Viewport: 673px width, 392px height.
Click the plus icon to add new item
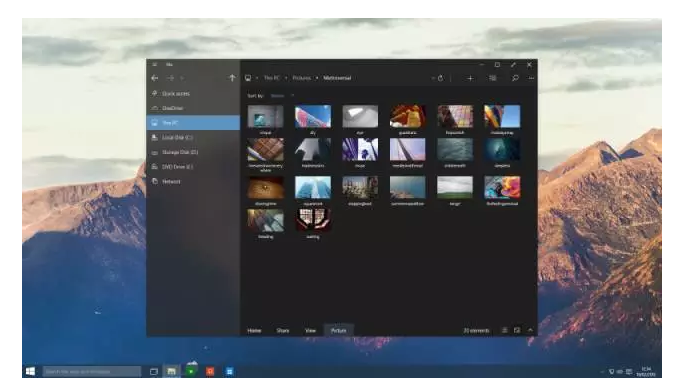point(470,78)
